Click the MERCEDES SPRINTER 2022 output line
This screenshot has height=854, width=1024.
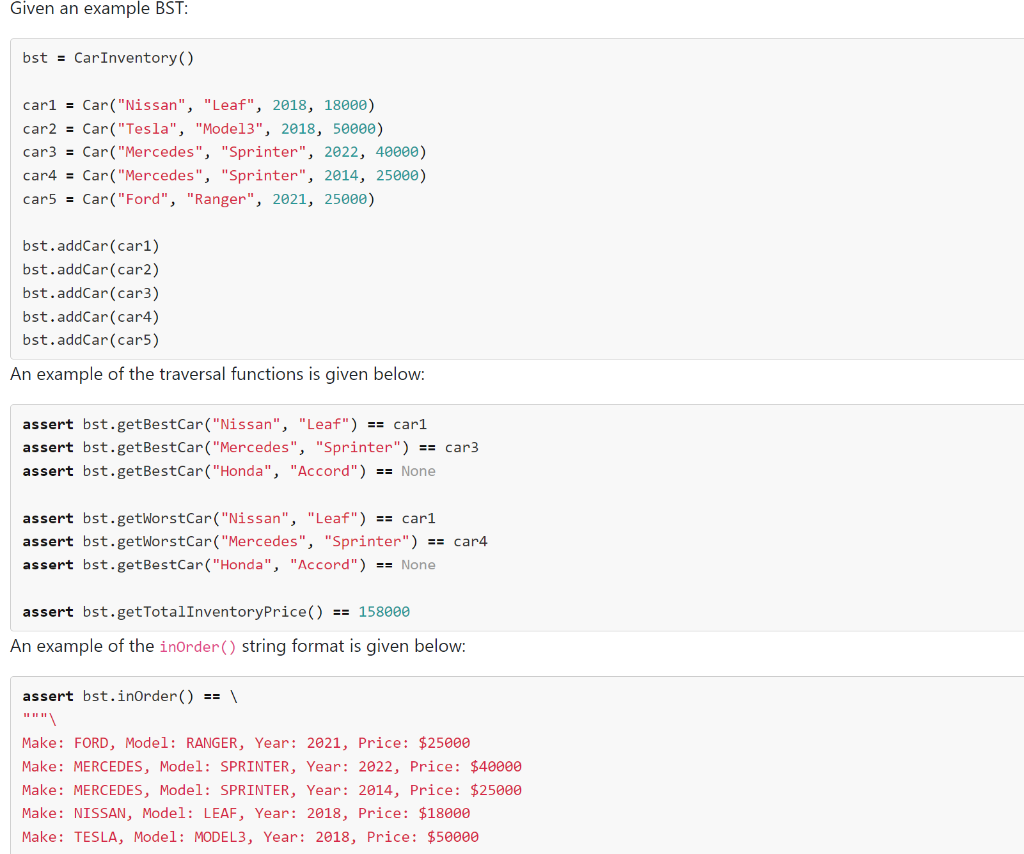[270, 766]
